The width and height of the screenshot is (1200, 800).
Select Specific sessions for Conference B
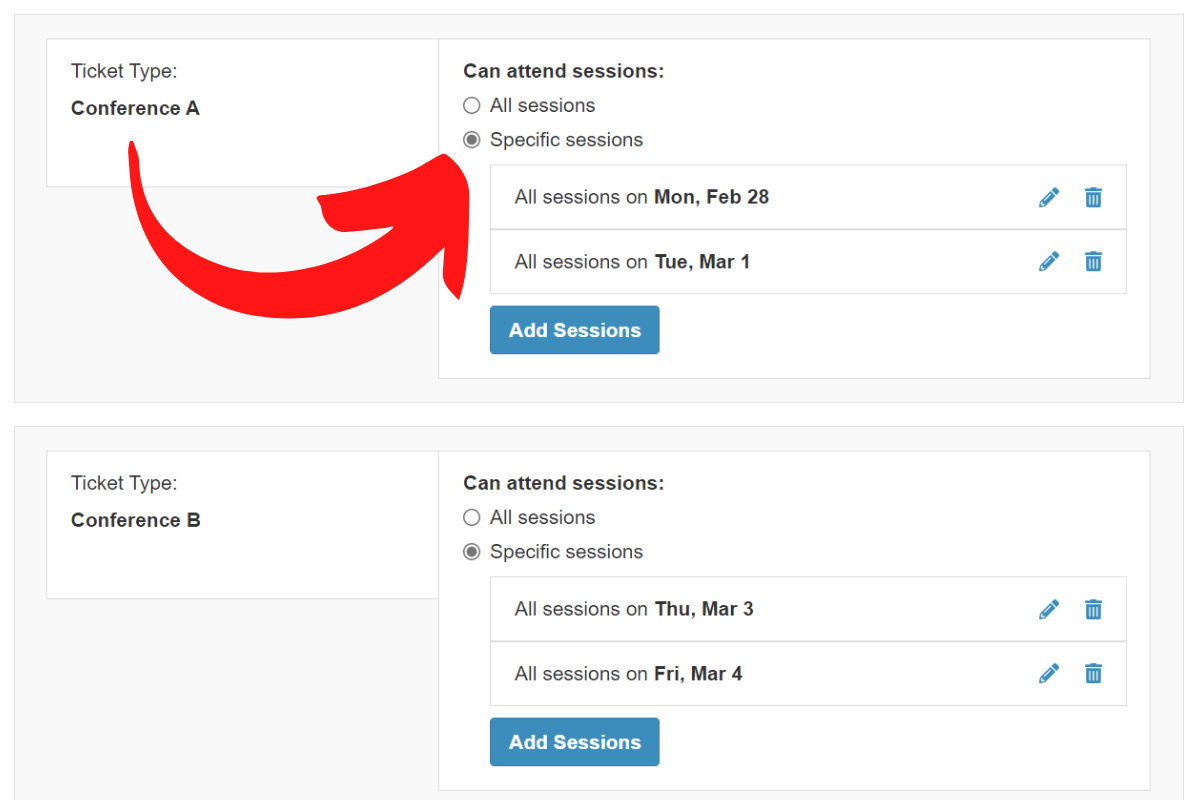pyautogui.click(x=472, y=552)
